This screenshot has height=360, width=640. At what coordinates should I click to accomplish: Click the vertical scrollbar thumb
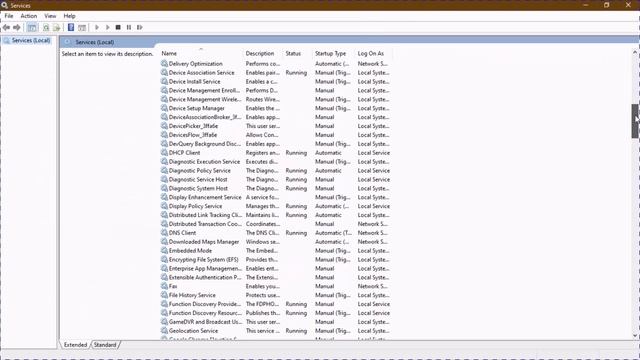click(635, 121)
